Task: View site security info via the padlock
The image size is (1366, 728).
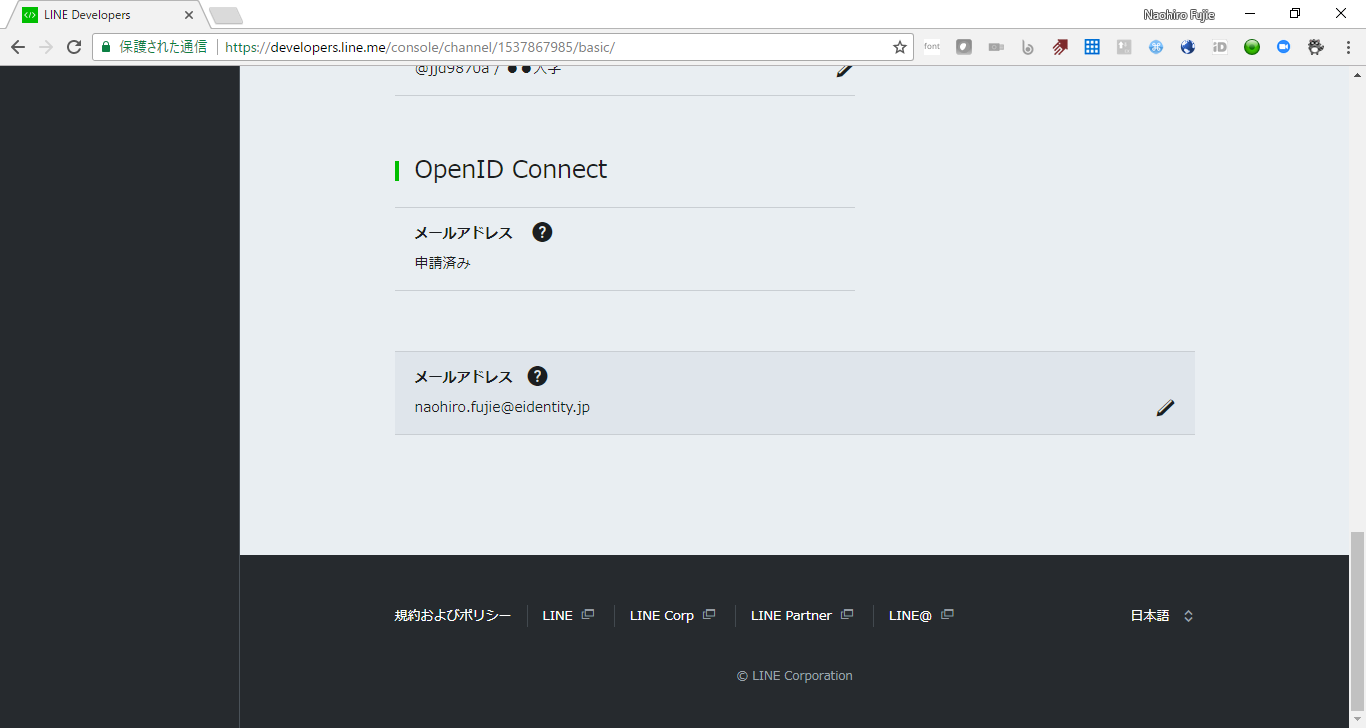Action: 106,47
